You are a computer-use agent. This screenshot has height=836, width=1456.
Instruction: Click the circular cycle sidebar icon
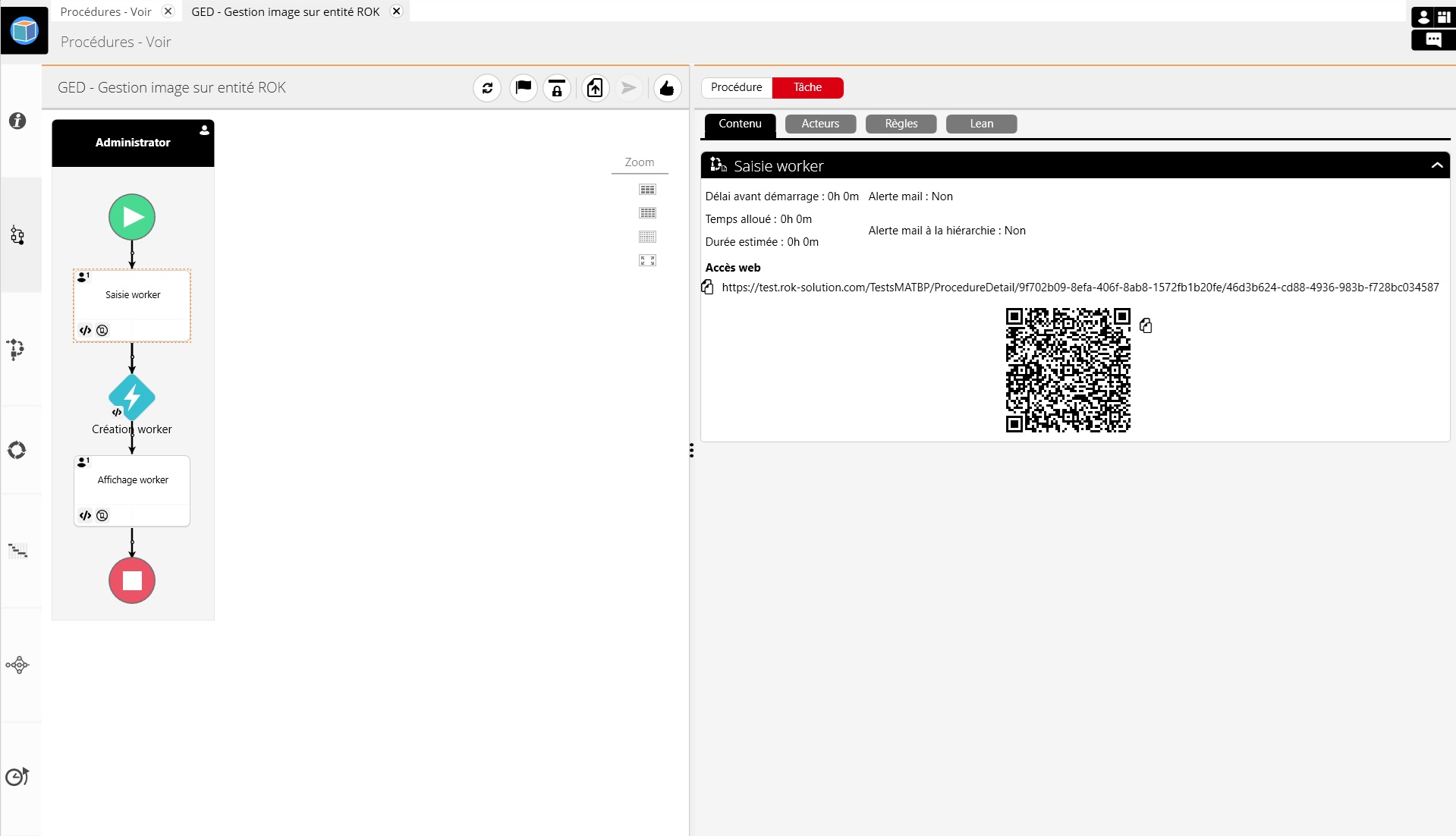pos(17,451)
